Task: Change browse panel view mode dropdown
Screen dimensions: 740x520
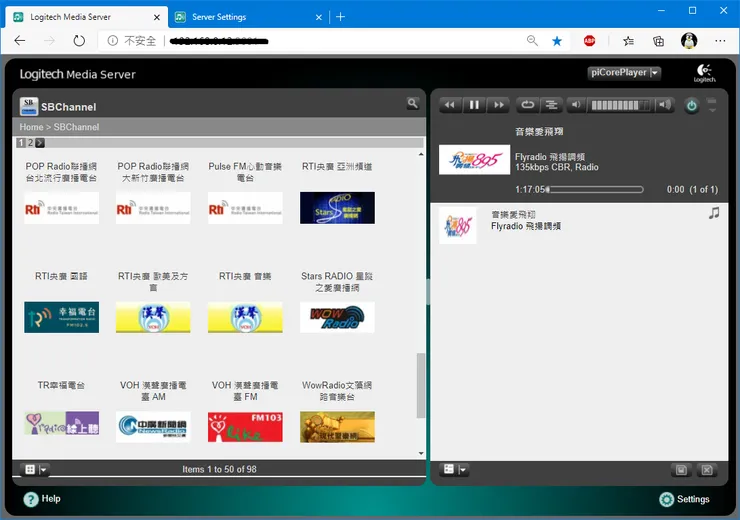Action: click(x=35, y=469)
